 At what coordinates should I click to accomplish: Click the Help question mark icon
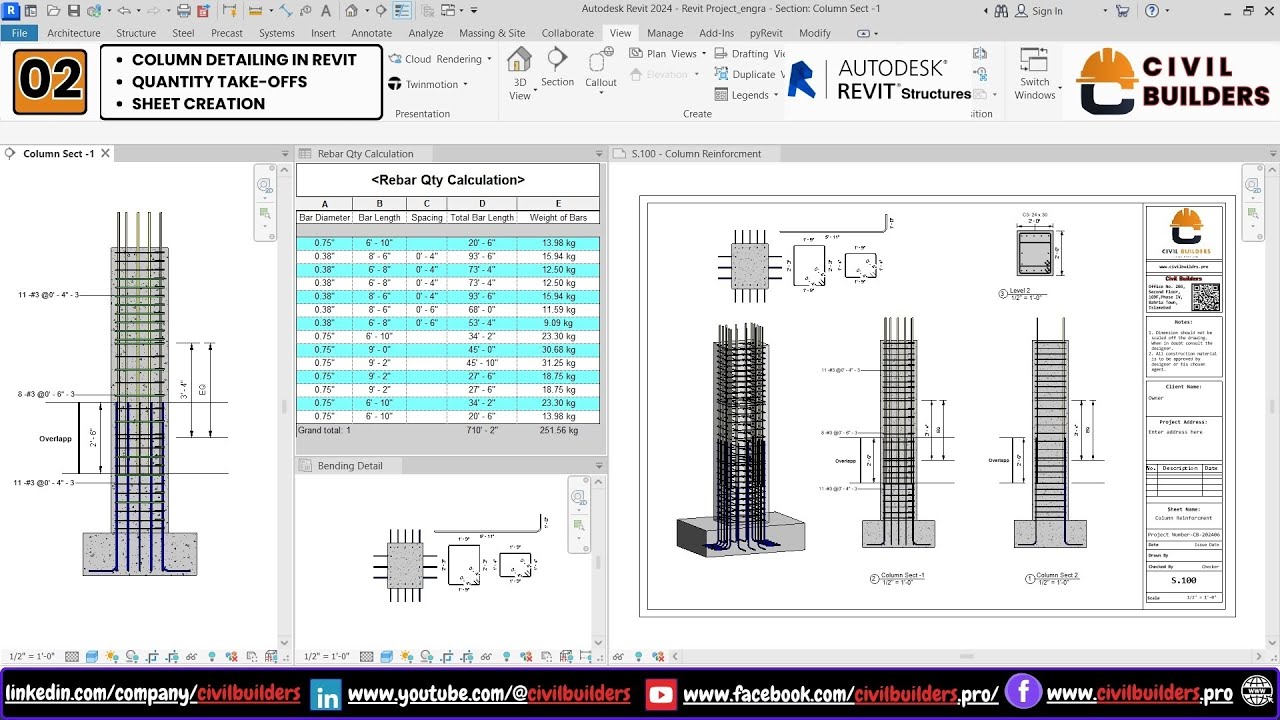click(x=1151, y=10)
